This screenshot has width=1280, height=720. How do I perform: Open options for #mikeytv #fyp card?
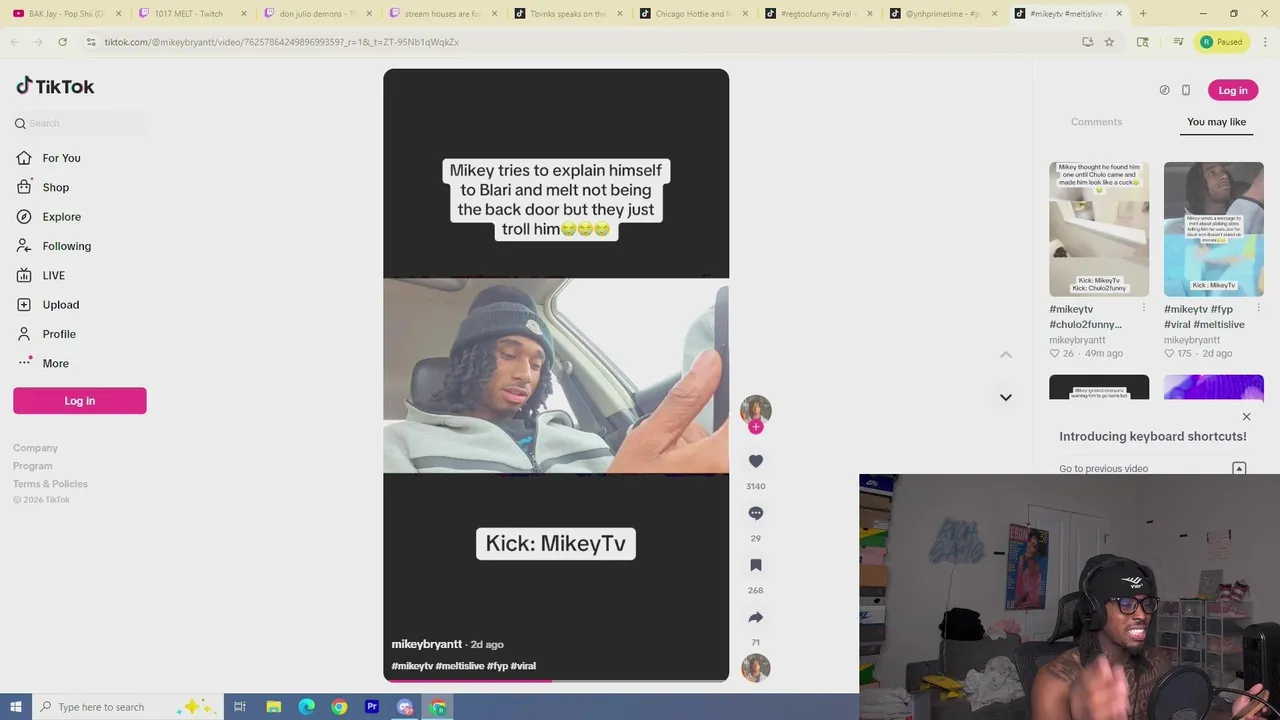click(1258, 308)
